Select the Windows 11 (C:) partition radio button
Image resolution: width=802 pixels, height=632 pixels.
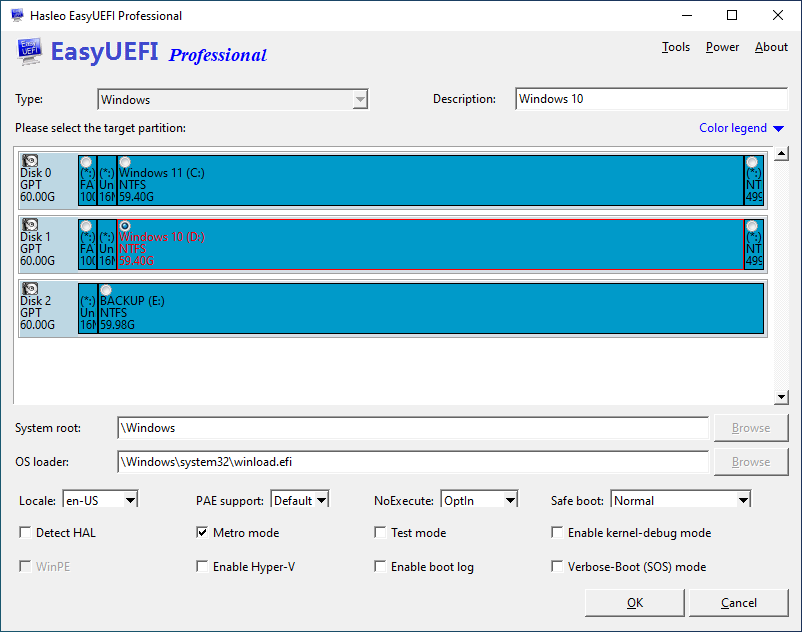tap(125, 162)
